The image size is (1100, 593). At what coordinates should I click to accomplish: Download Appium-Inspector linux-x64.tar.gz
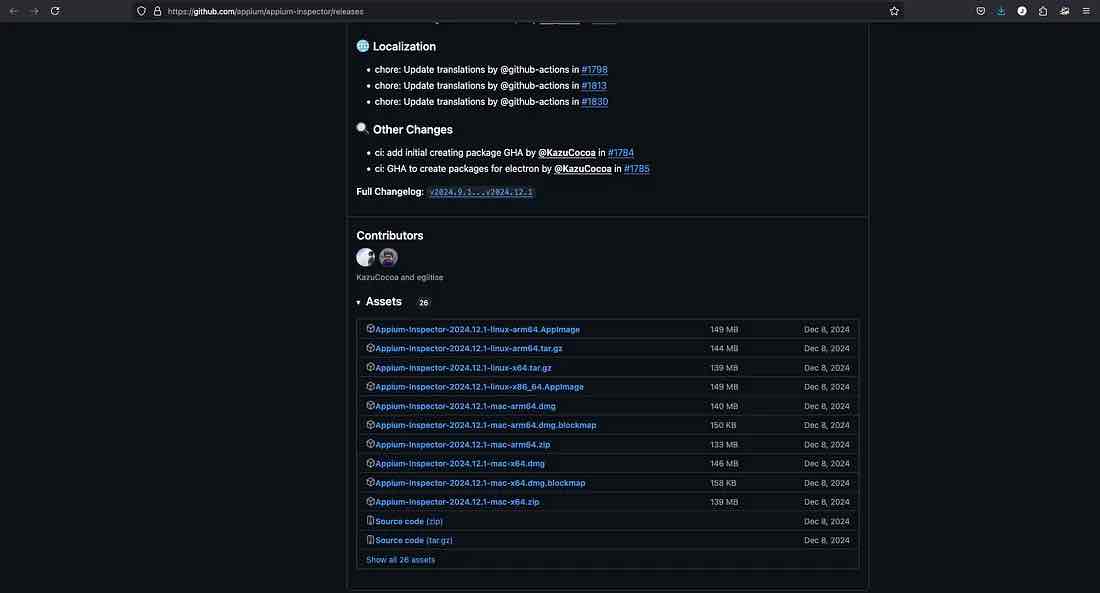pos(463,368)
